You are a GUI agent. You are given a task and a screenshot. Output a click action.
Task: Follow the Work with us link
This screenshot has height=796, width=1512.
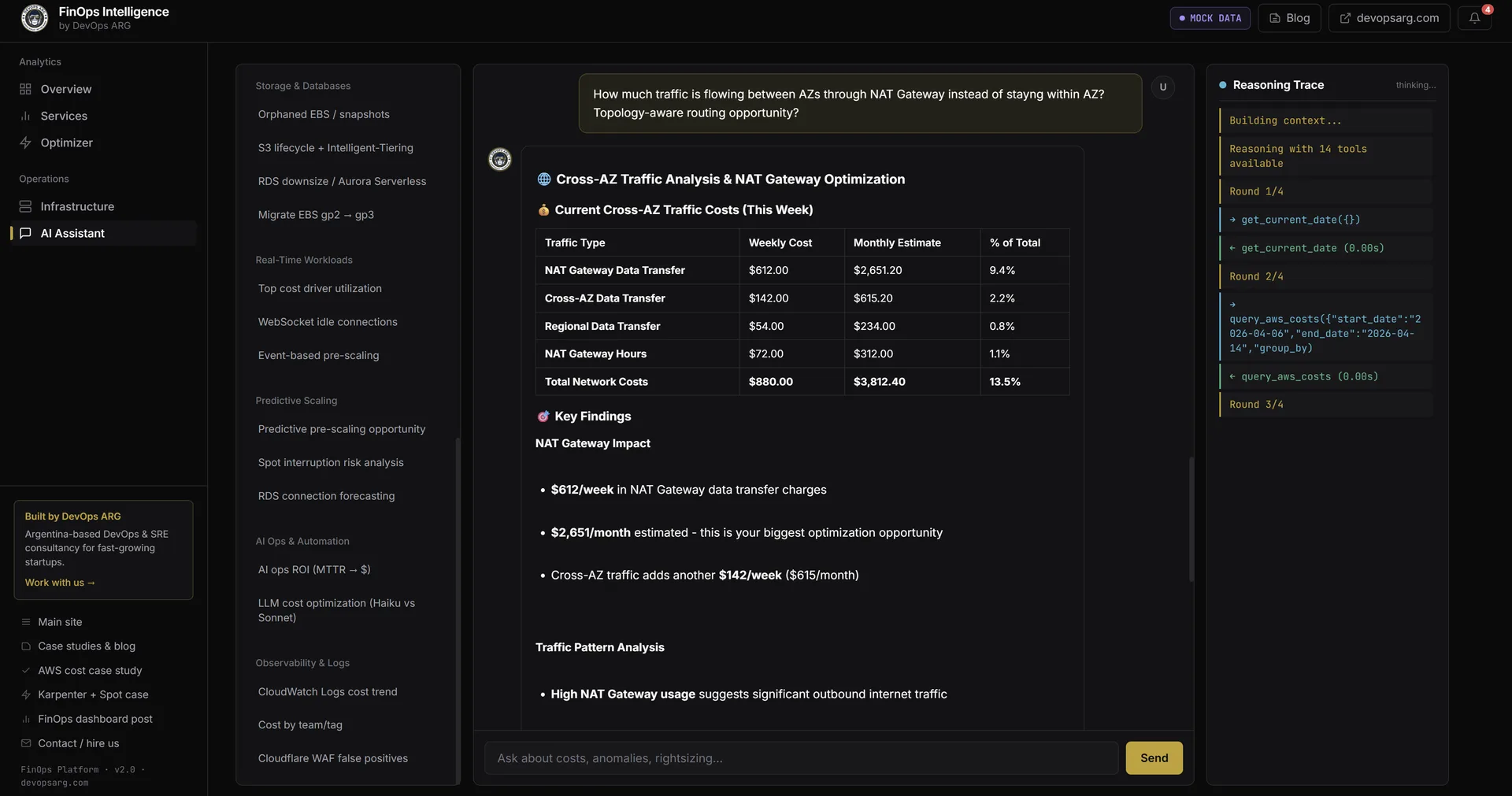[x=60, y=583]
